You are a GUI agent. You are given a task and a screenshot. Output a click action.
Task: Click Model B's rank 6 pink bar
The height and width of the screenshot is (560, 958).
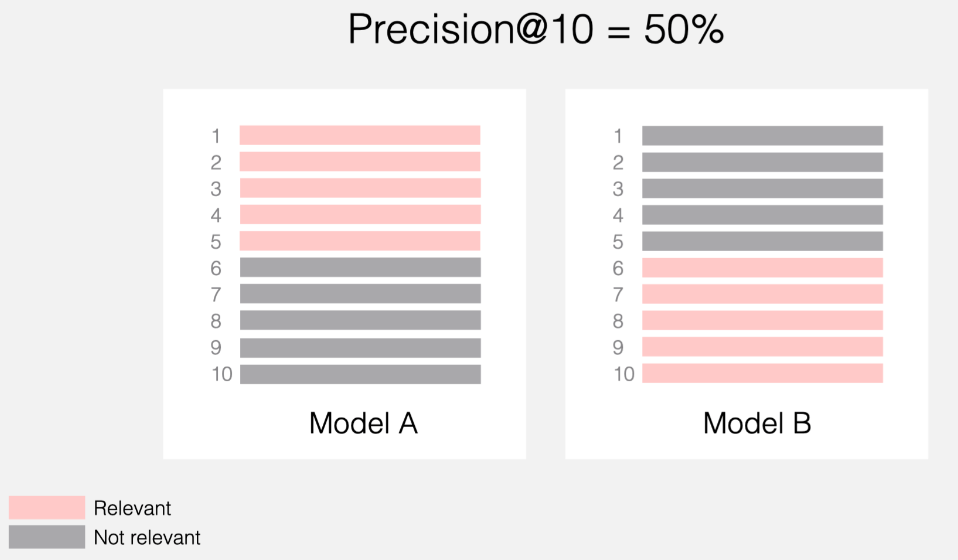tap(762, 267)
